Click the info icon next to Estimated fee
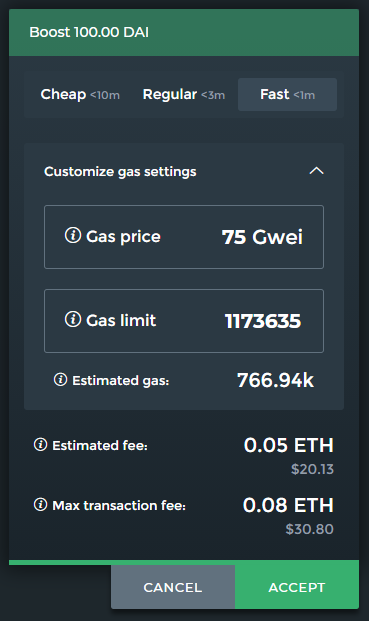The width and height of the screenshot is (369, 621). point(40,445)
